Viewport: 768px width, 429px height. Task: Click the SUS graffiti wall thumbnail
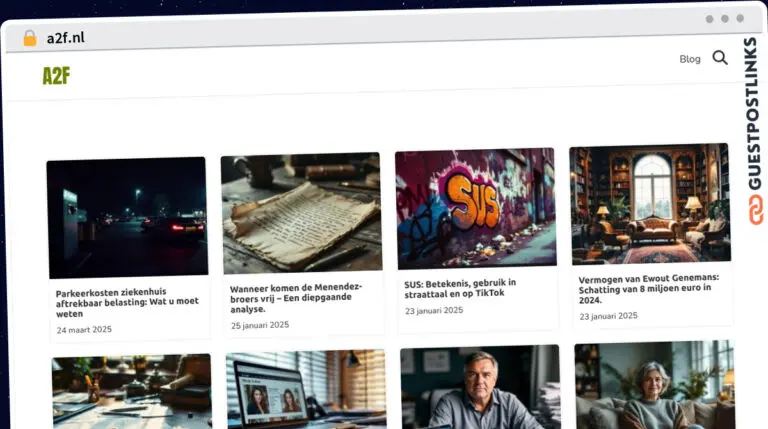click(x=475, y=207)
